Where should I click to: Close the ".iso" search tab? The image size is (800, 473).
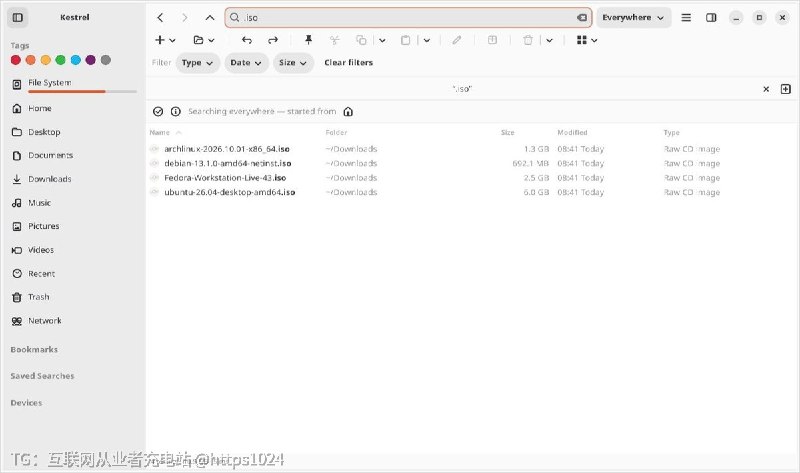766,89
